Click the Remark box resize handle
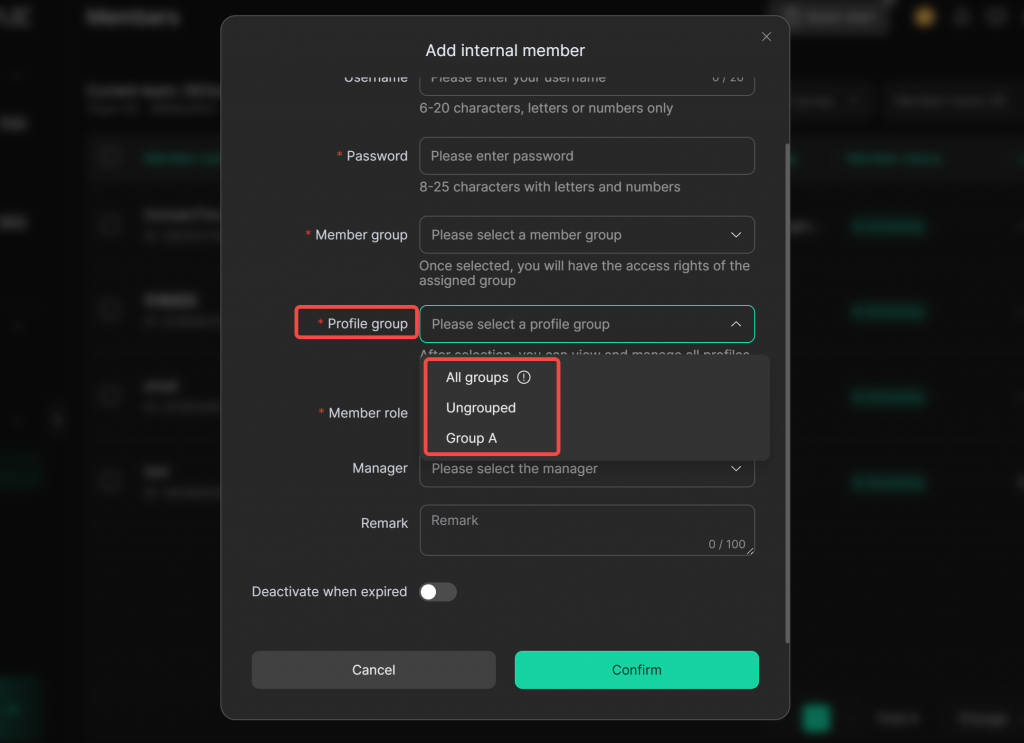This screenshot has width=1024, height=743. 750,550
